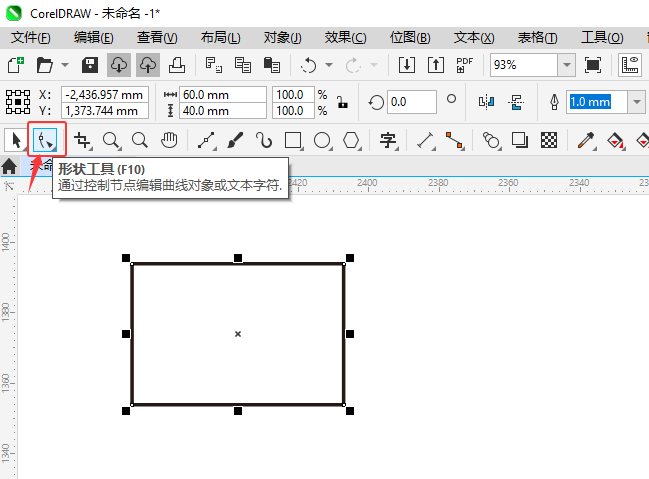Select the Polygon tool
649x479 pixels.
pyautogui.click(x=351, y=140)
